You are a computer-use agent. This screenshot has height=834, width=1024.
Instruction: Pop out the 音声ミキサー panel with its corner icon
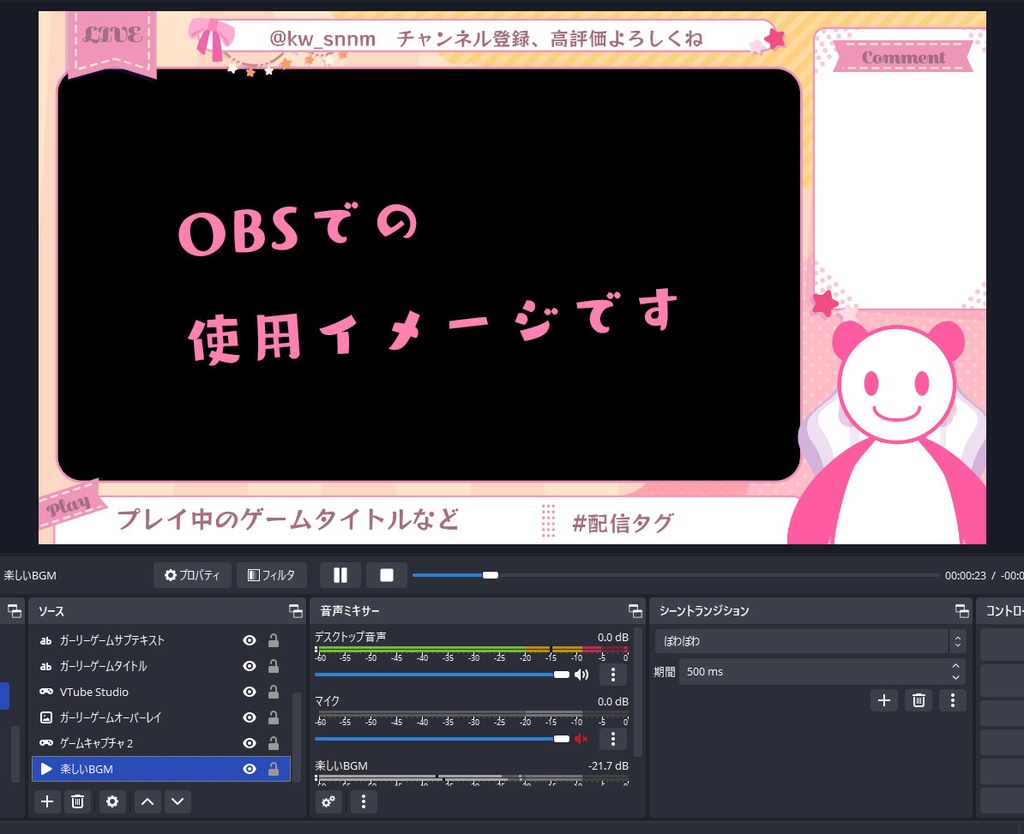coord(634,610)
